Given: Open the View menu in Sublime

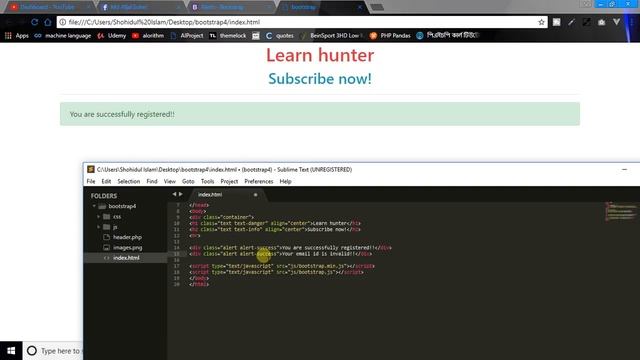Looking at the screenshot, I should click(x=169, y=181).
